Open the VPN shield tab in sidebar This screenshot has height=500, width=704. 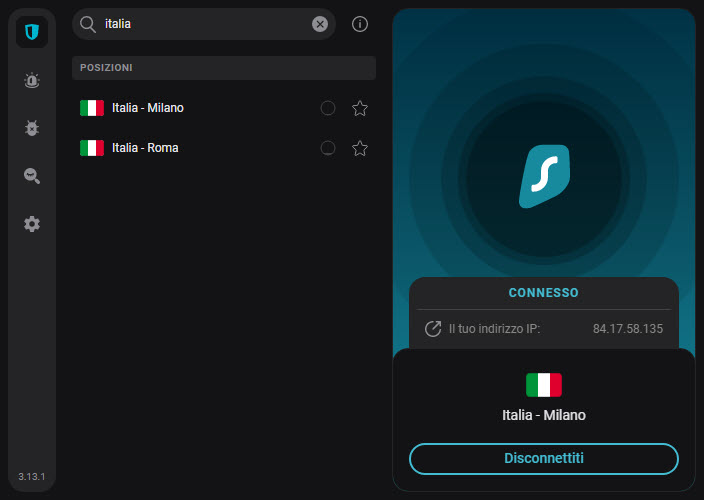tap(32, 32)
